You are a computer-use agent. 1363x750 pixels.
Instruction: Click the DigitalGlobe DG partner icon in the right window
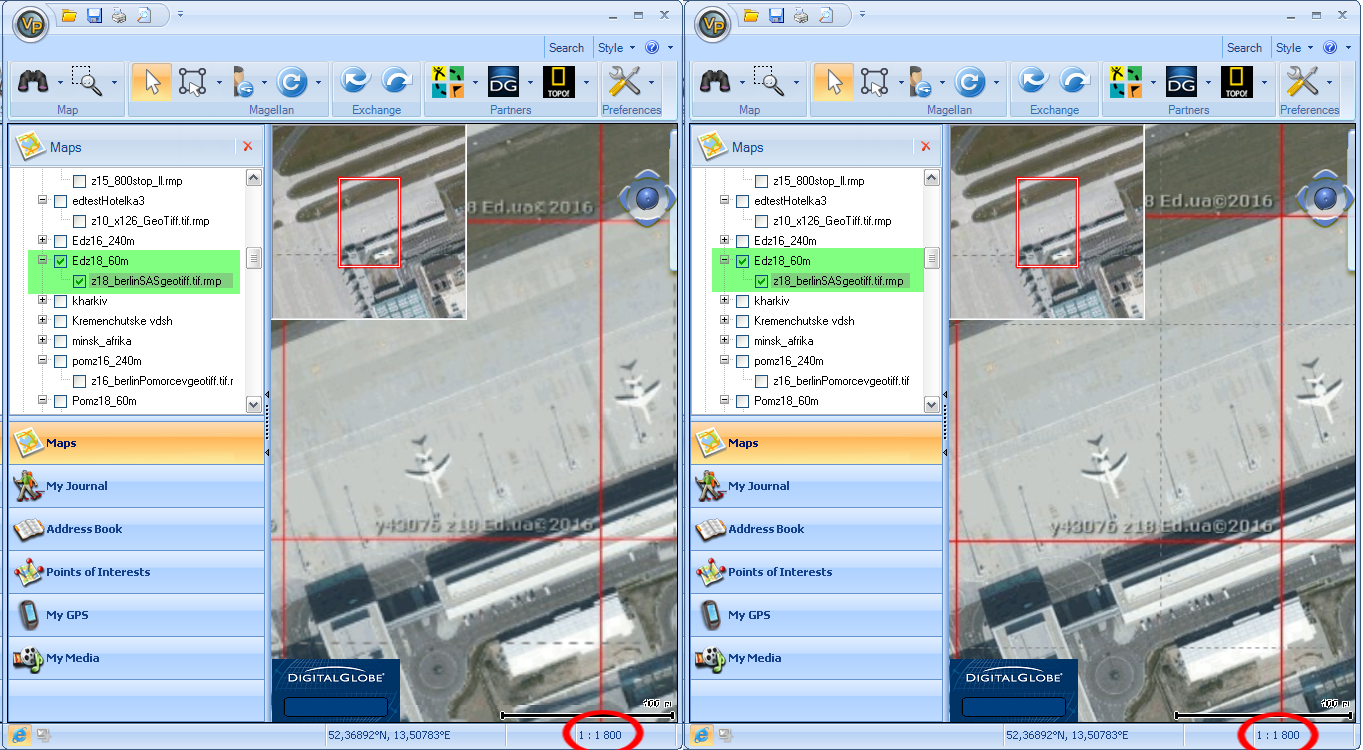click(x=1182, y=81)
